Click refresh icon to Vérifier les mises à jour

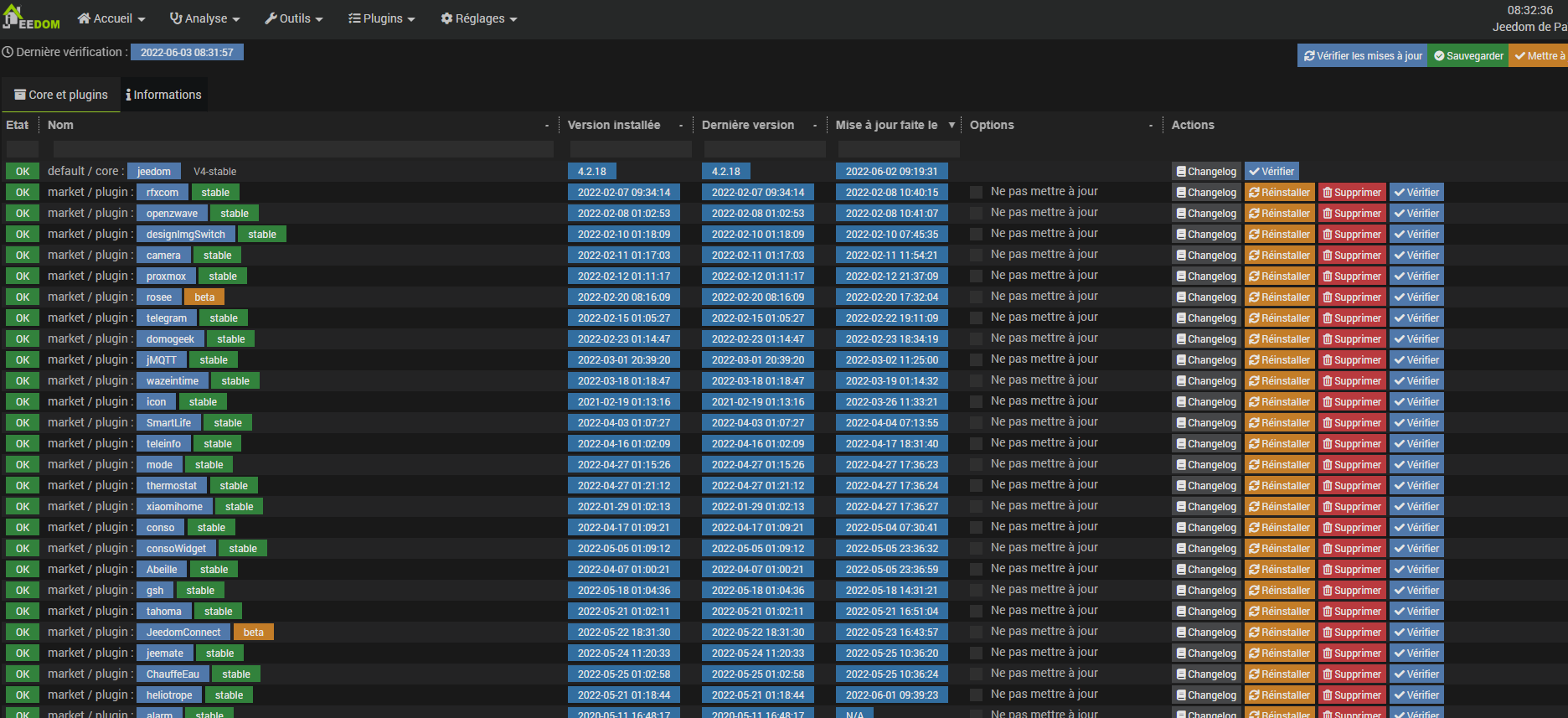[1309, 56]
